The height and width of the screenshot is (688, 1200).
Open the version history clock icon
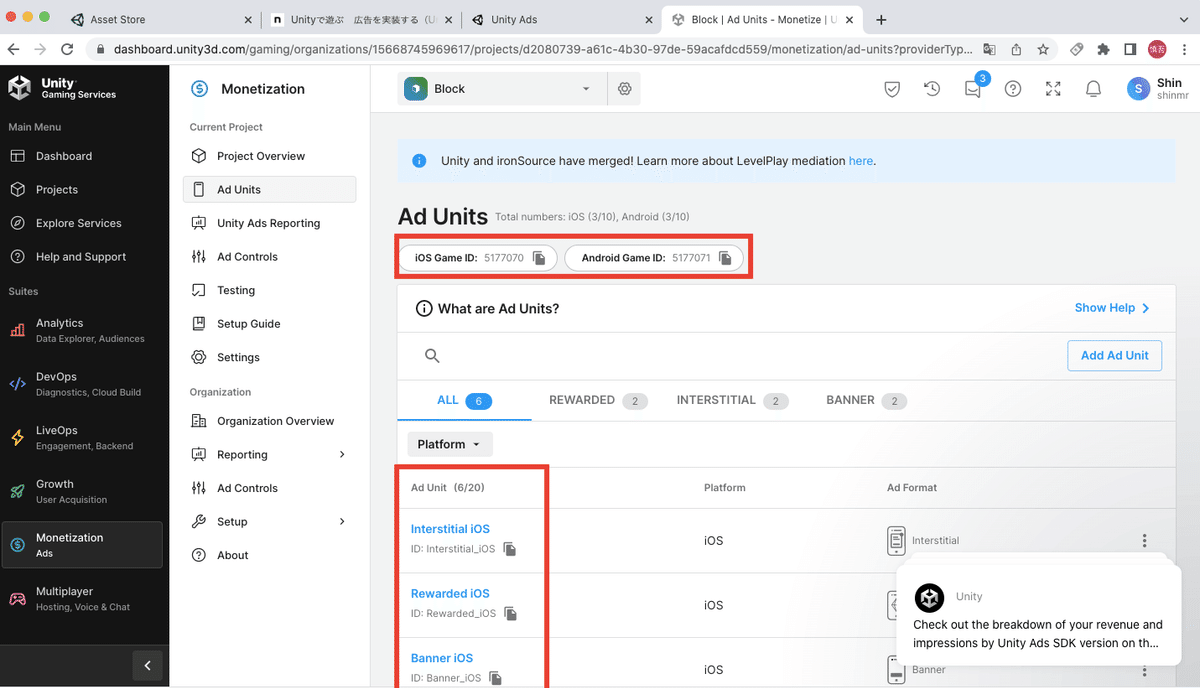tap(932, 88)
